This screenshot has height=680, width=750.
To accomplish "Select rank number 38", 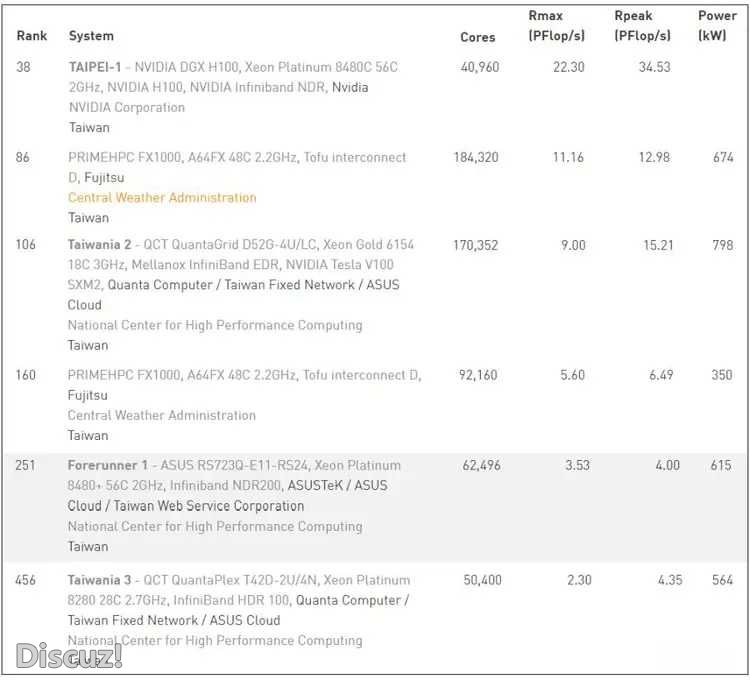I will point(23,67).
